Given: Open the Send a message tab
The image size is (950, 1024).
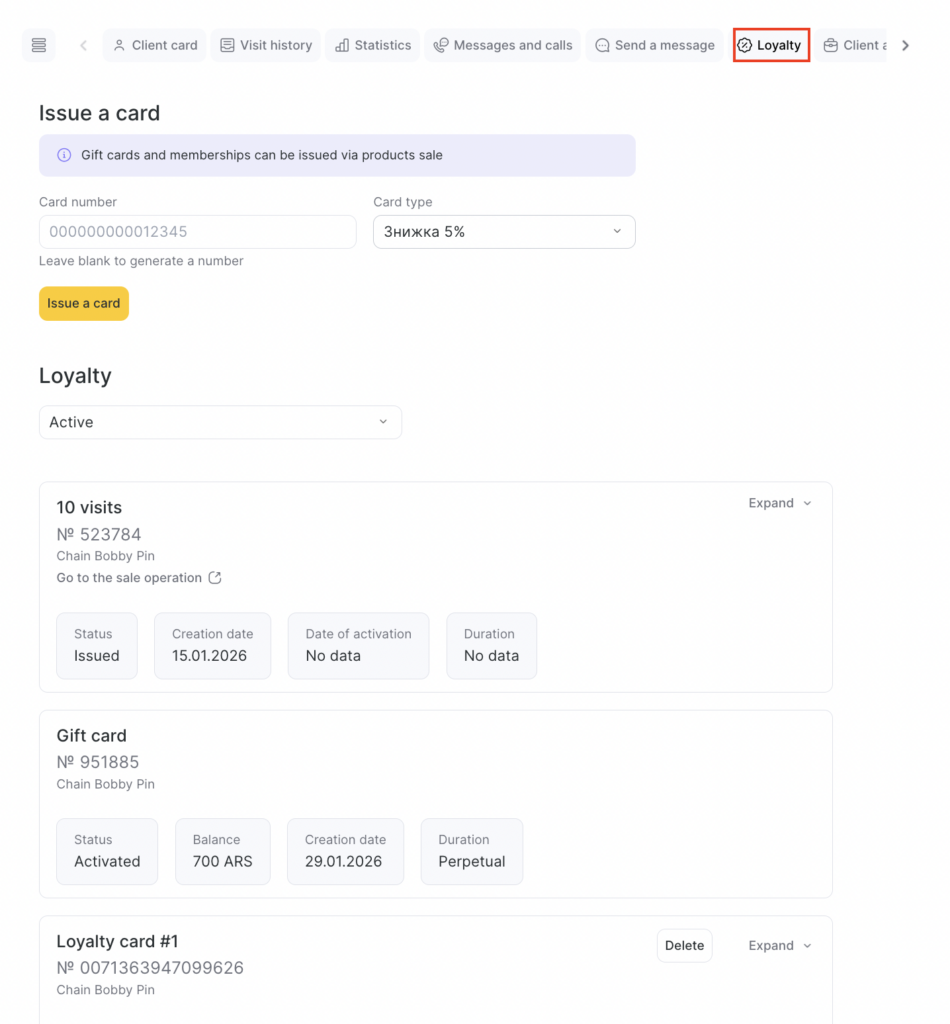Looking at the screenshot, I should point(654,45).
